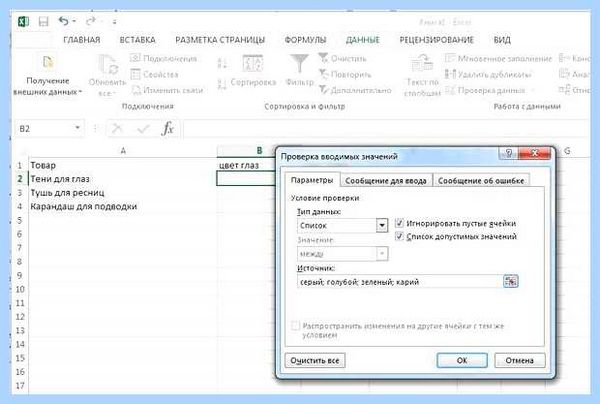Open the ФОРМУЛЫ ribbon tab
Screen dimensions: 600x404
[305, 40]
